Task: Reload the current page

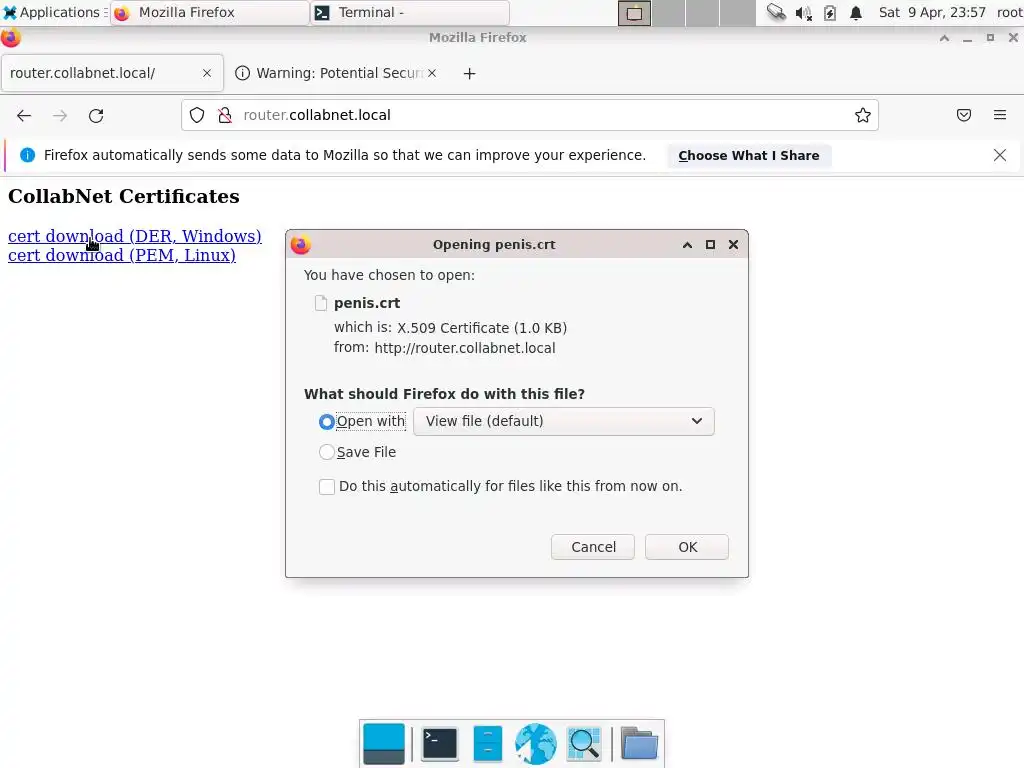Action: coord(96,116)
